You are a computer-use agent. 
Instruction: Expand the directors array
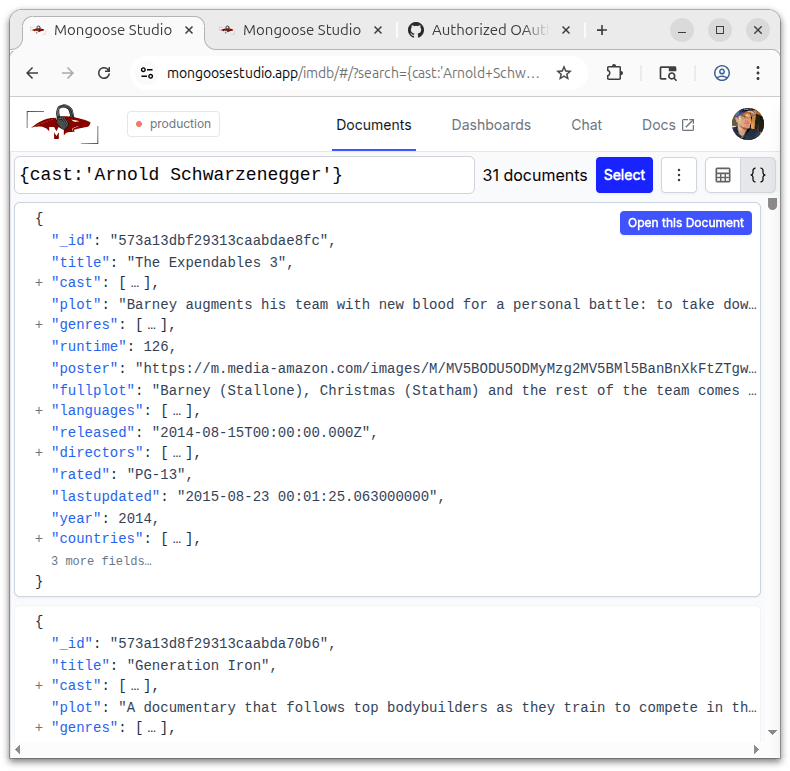pos(39,453)
